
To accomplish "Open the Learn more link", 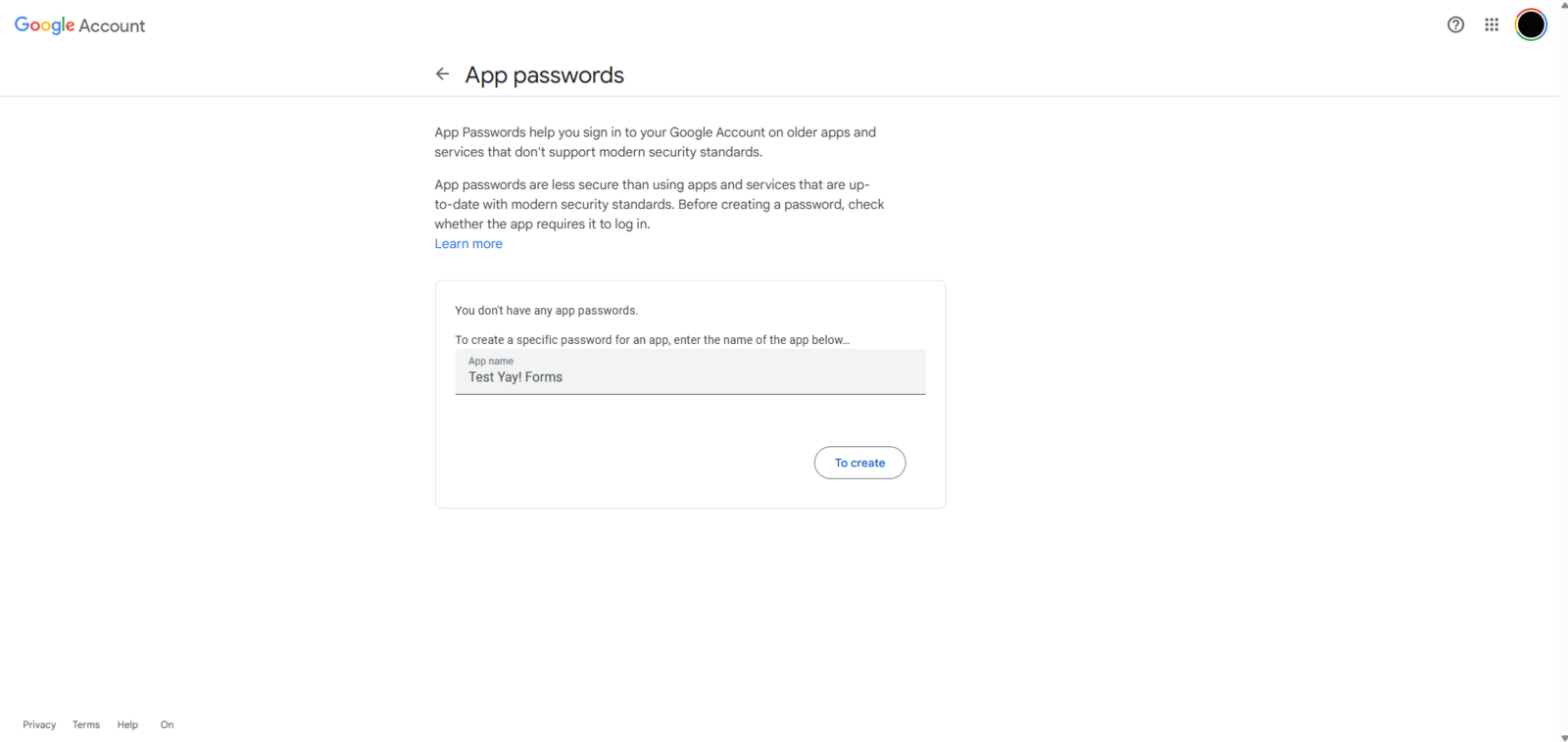I will point(468,244).
